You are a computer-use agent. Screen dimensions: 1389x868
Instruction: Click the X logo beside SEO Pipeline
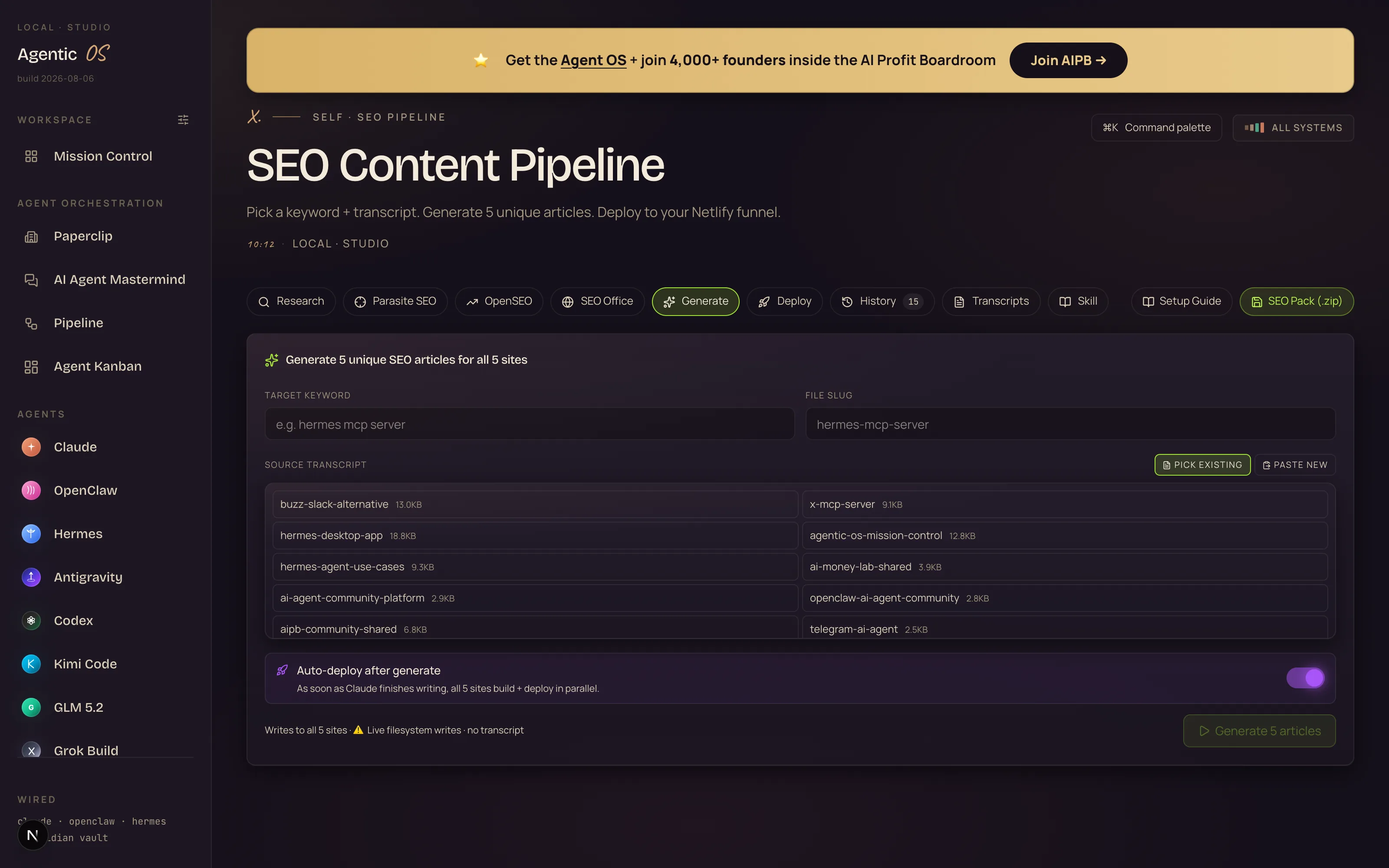pos(253,117)
